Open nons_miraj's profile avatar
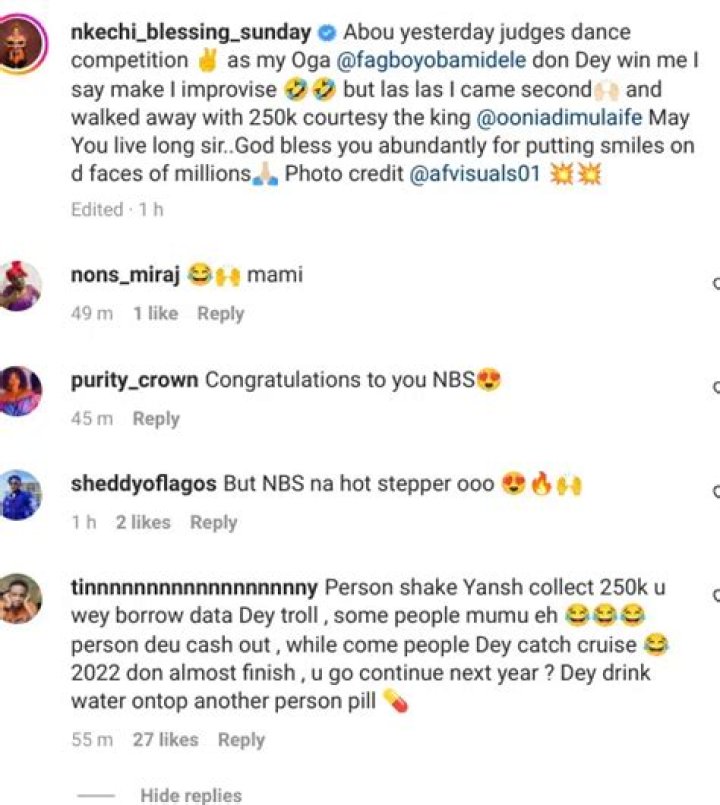Viewport: 720px width, 805px height. tap(20, 285)
